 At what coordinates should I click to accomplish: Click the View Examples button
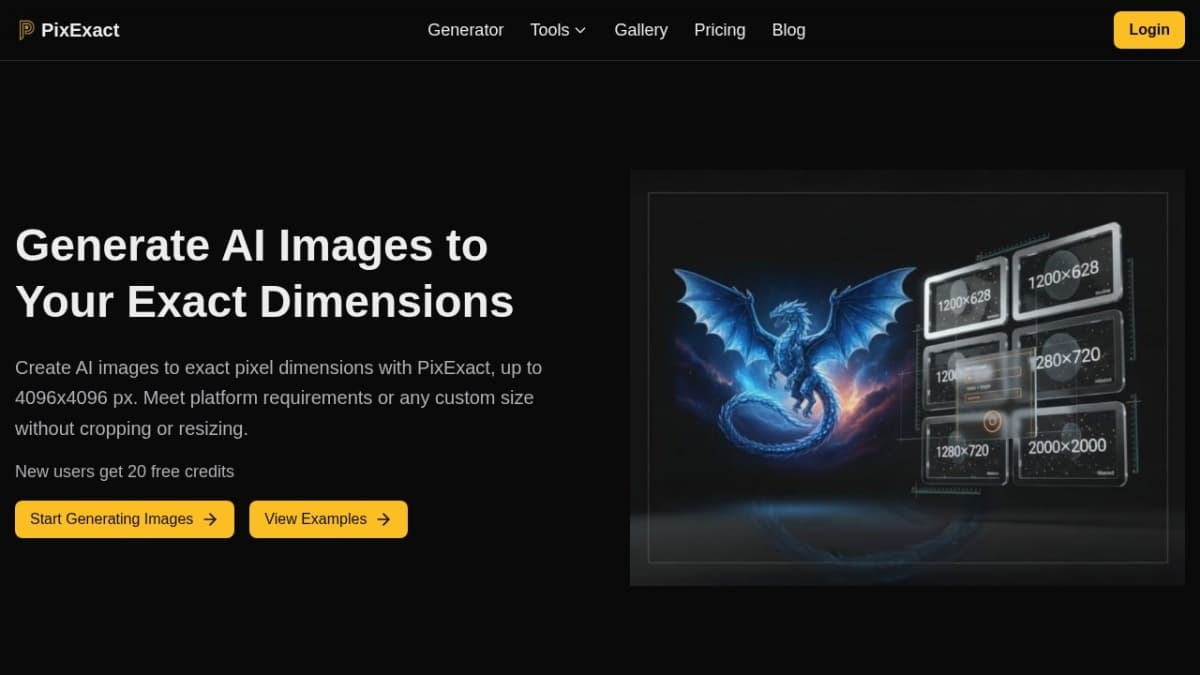tap(328, 519)
